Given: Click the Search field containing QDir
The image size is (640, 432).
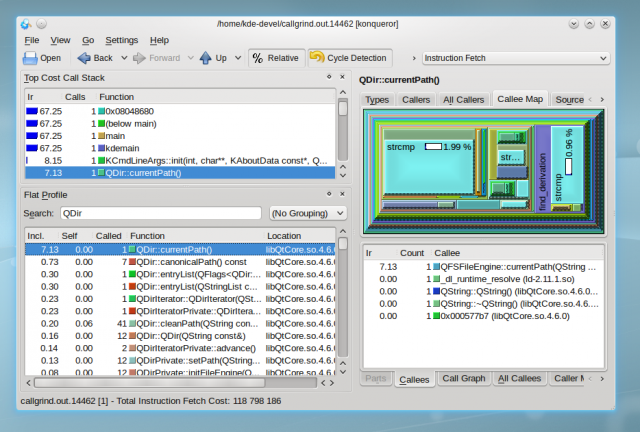Looking at the screenshot, I should (x=160, y=213).
